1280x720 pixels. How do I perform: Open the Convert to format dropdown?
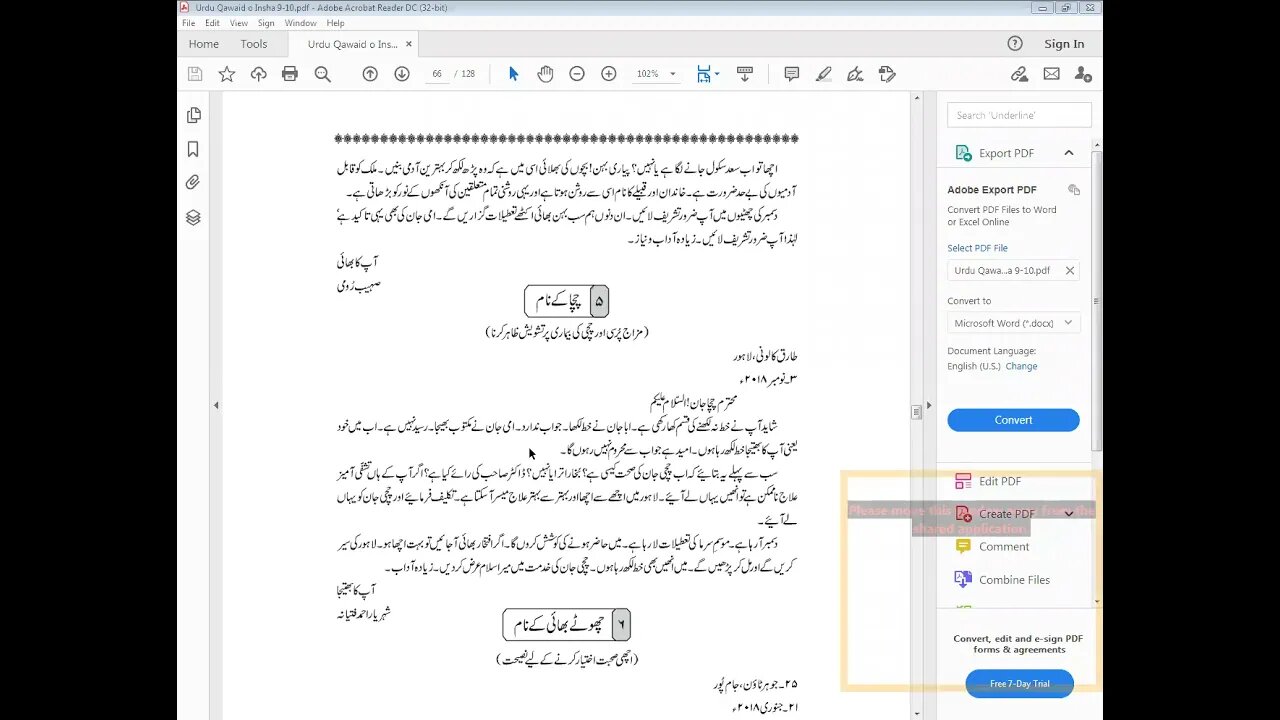pyautogui.click(x=1013, y=323)
